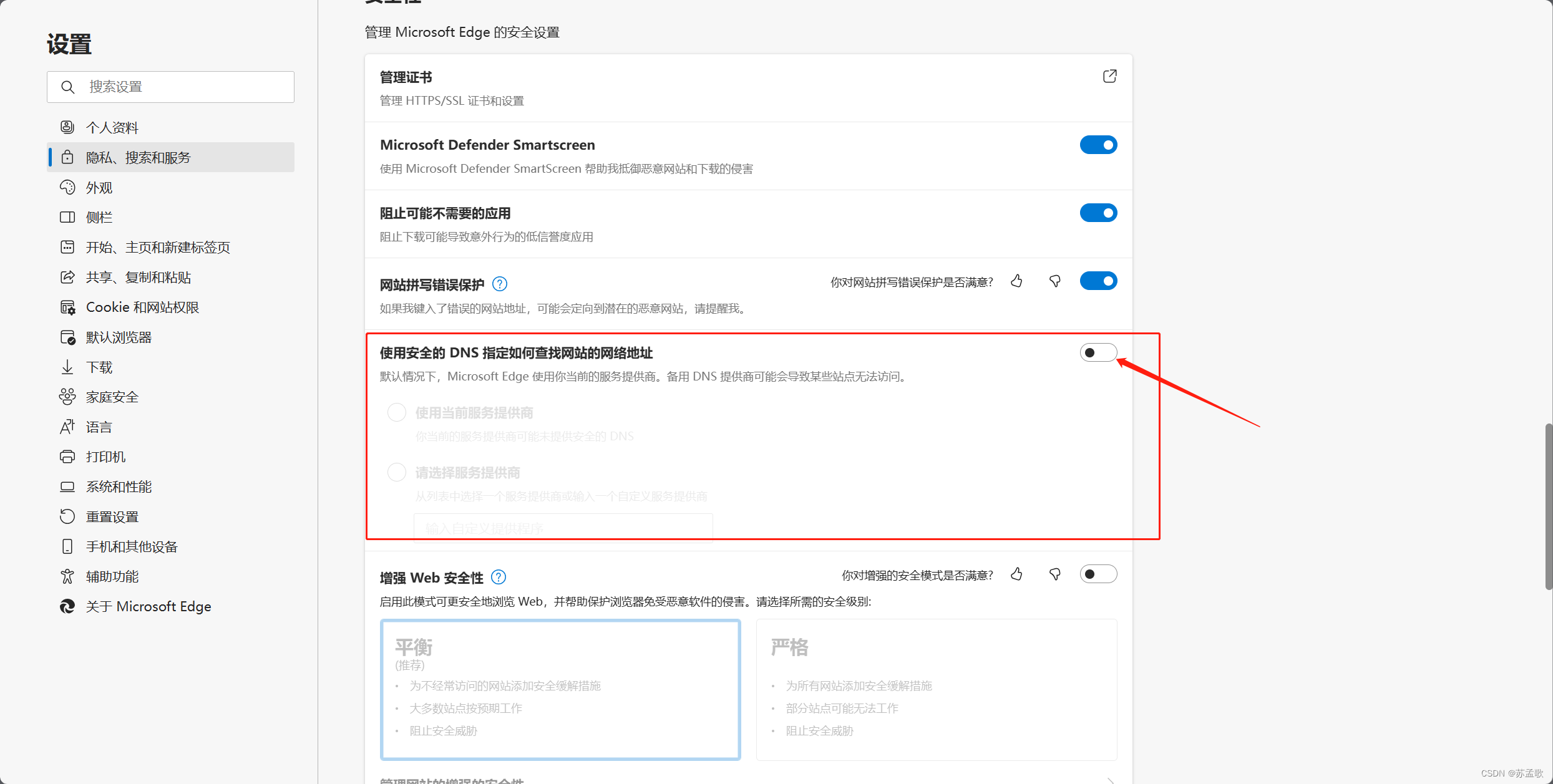
Task: Click thumbs down for enhanced security feedback
Action: tap(1054, 574)
